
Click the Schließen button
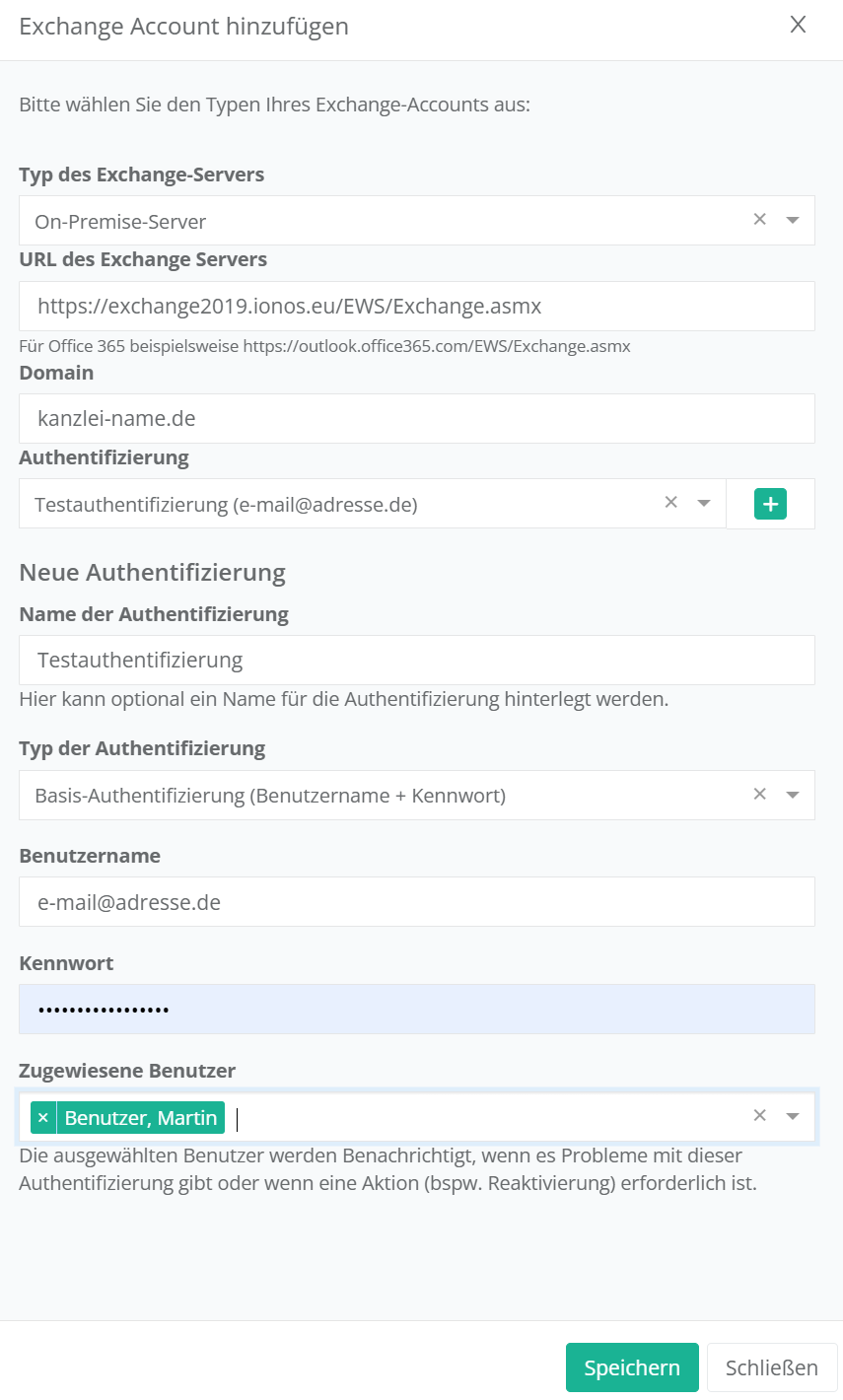(x=771, y=1367)
